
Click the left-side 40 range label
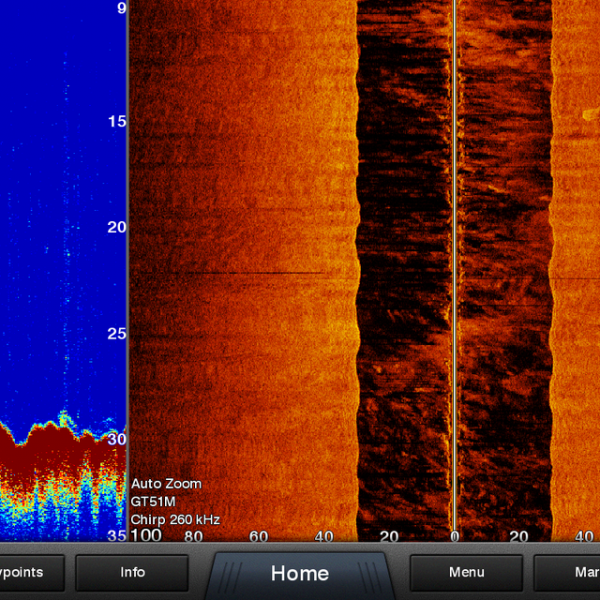tap(324, 536)
